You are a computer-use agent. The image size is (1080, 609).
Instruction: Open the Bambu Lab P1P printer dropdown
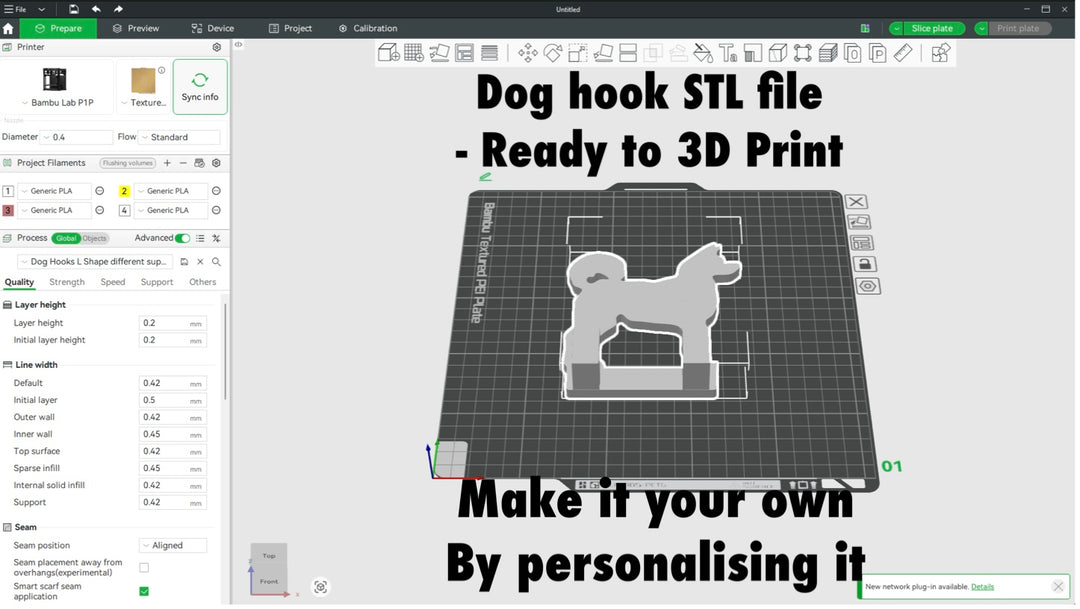57,103
